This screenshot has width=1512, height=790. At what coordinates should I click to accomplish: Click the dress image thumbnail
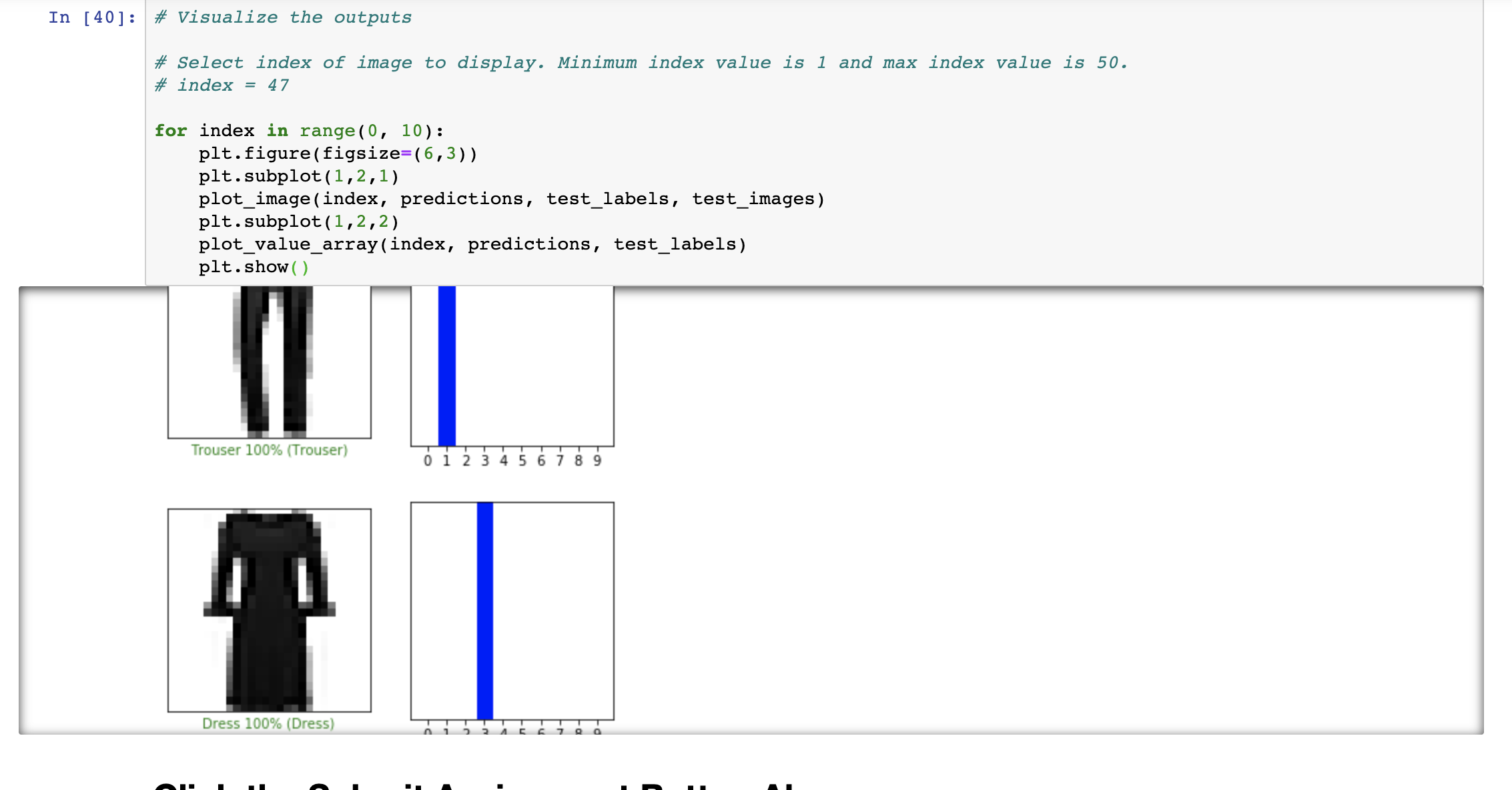[x=270, y=610]
